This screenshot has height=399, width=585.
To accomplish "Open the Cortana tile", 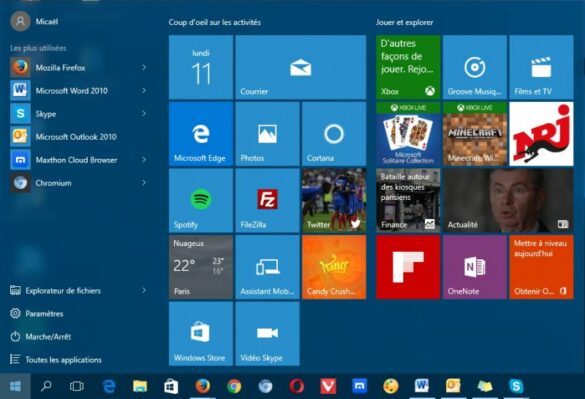I will point(334,134).
